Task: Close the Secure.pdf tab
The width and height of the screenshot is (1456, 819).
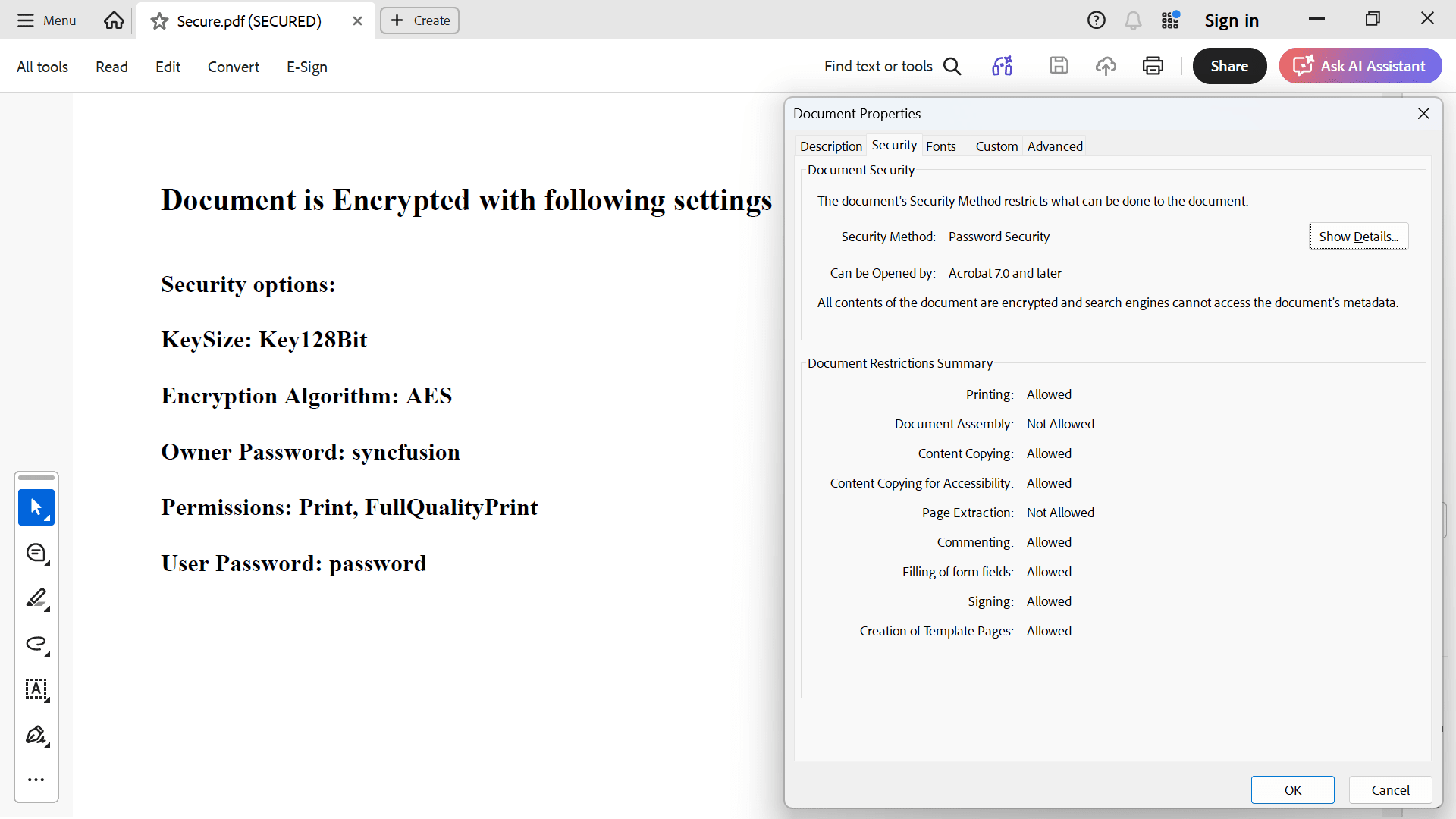Action: click(x=357, y=21)
